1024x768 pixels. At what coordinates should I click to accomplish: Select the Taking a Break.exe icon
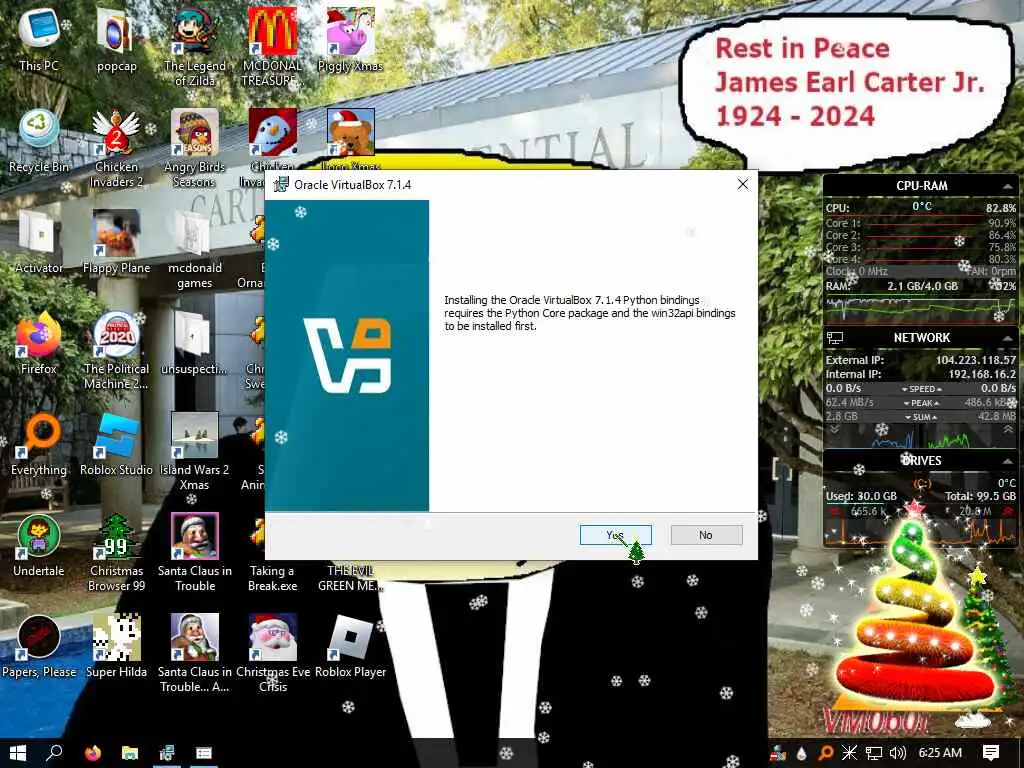click(272, 553)
